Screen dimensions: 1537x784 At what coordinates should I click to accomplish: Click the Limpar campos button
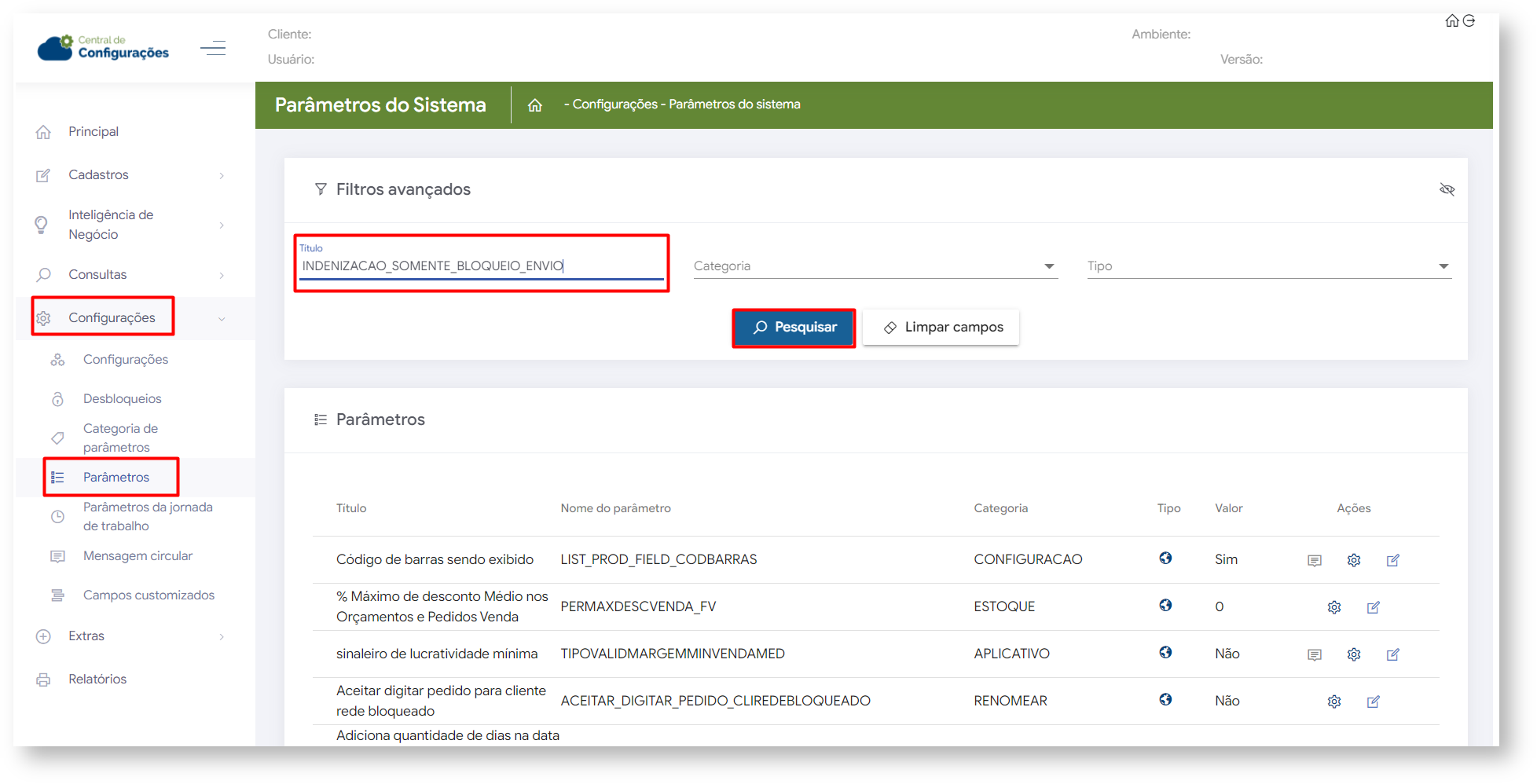(x=941, y=328)
